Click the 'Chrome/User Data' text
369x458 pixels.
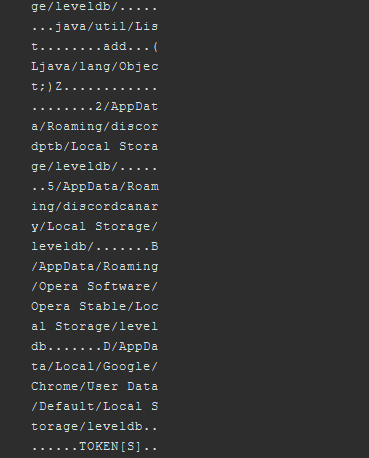tap(95, 387)
